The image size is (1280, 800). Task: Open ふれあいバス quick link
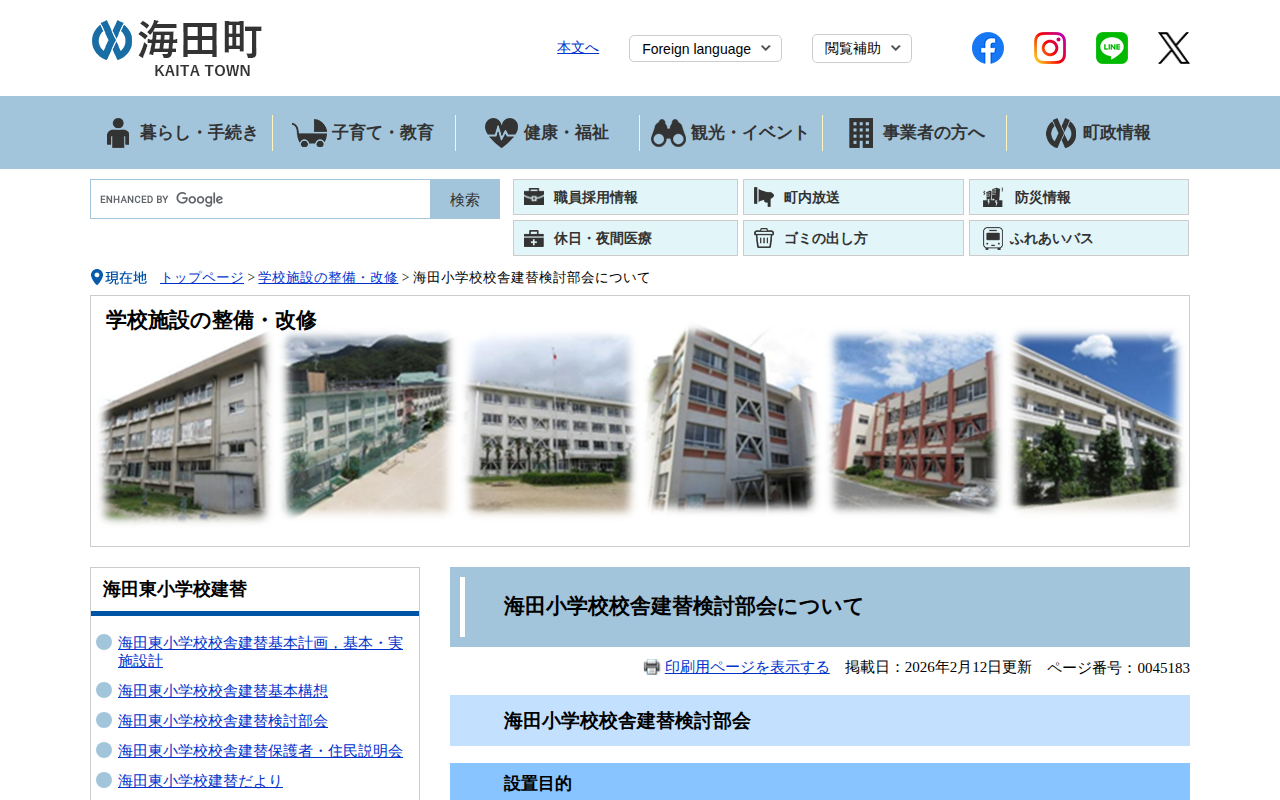1079,238
